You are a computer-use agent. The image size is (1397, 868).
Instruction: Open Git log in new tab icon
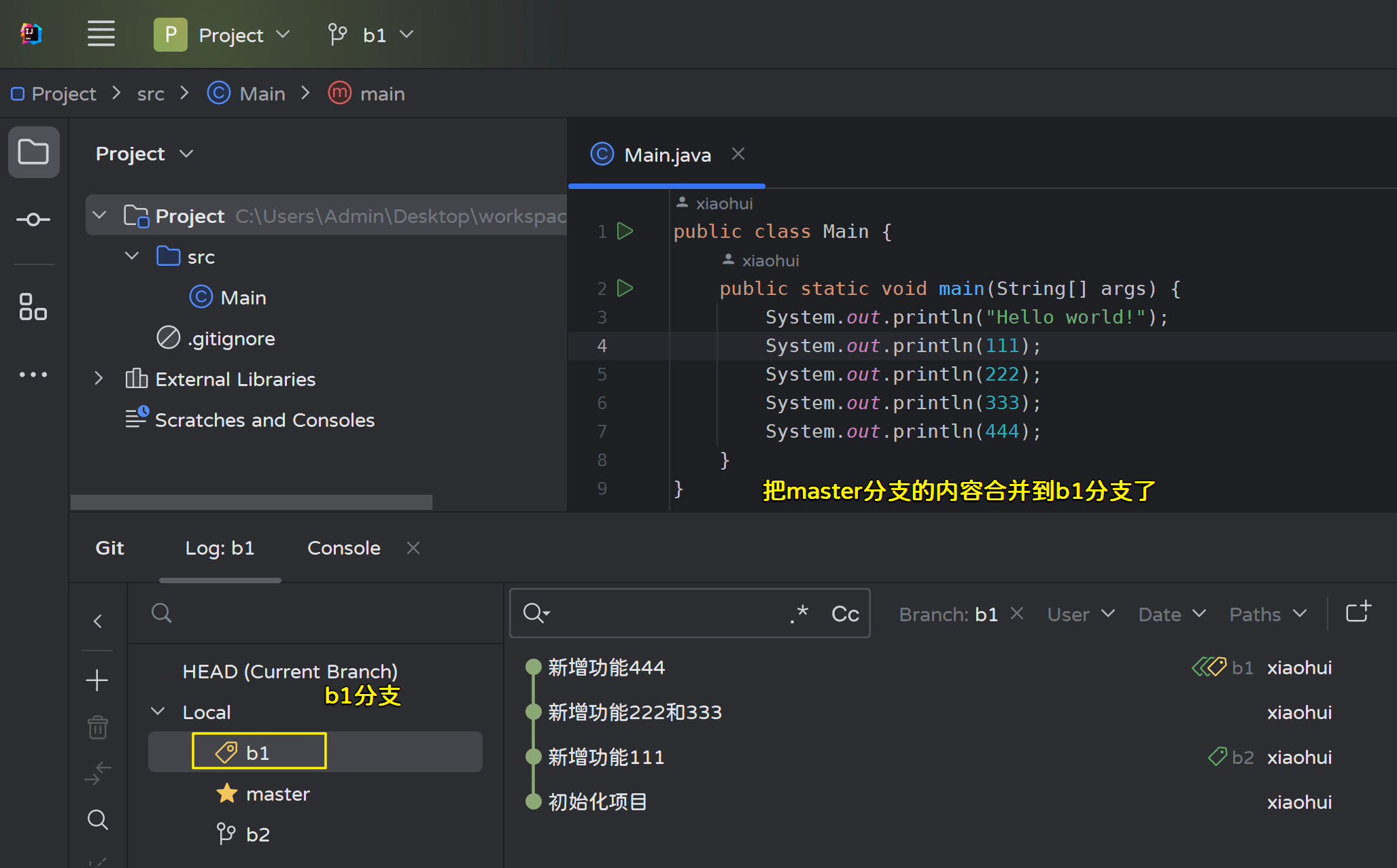(x=1358, y=612)
